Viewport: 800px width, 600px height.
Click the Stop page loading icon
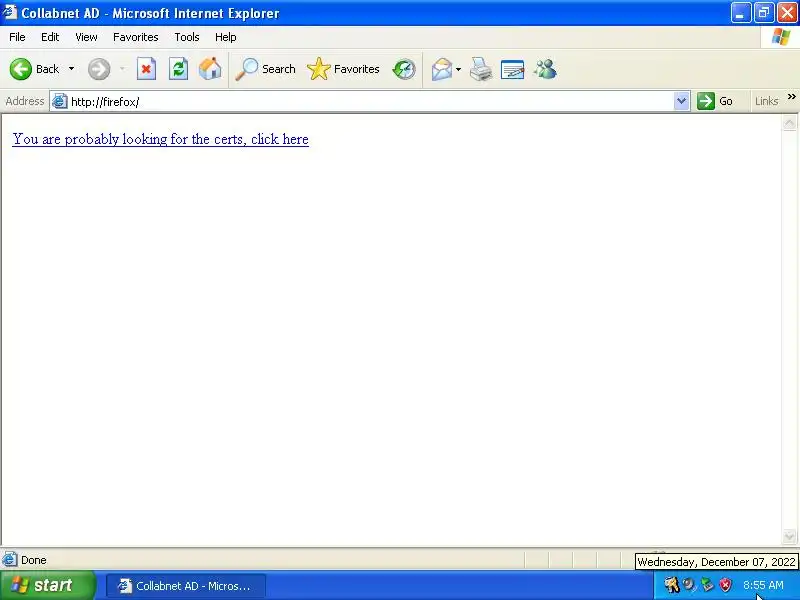point(146,69)
